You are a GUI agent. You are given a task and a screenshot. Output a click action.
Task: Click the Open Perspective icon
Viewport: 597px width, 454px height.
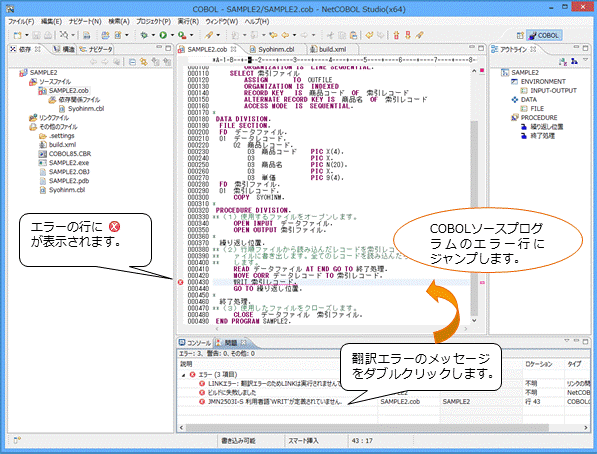(x=520, y=35)
